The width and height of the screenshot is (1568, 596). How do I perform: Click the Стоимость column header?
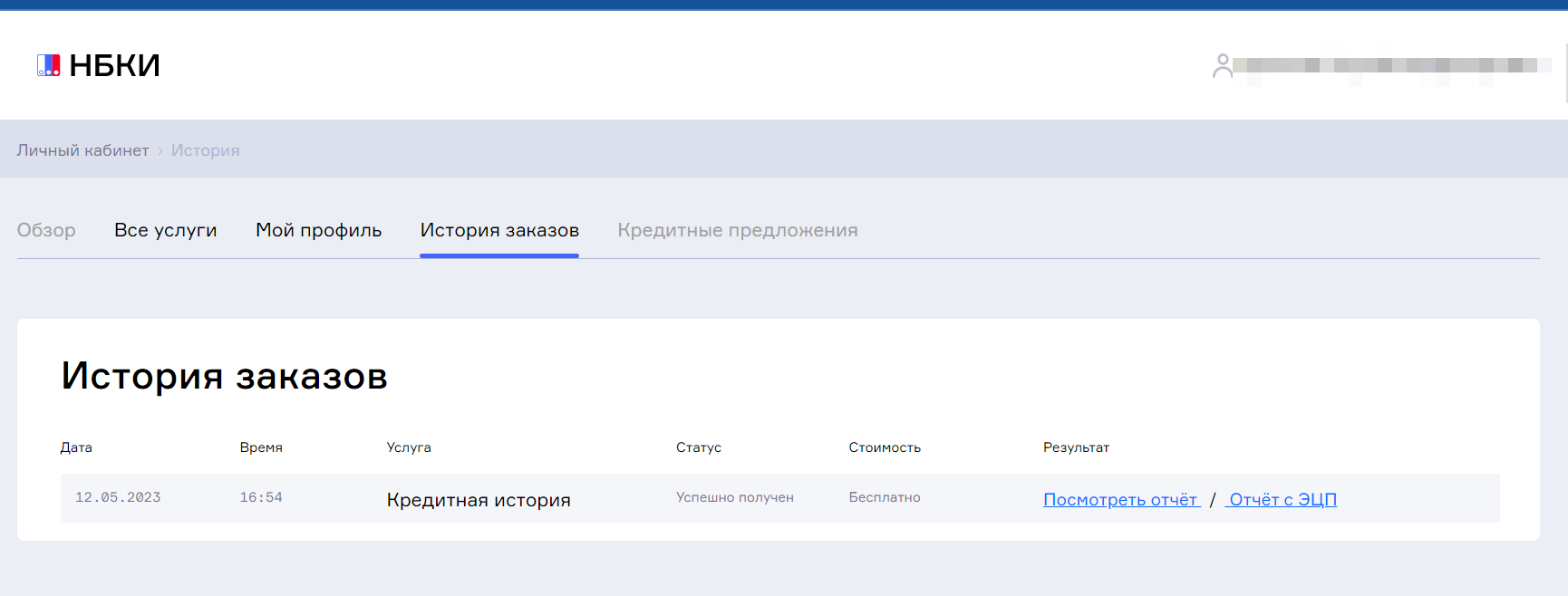click(x=885, y=447)
